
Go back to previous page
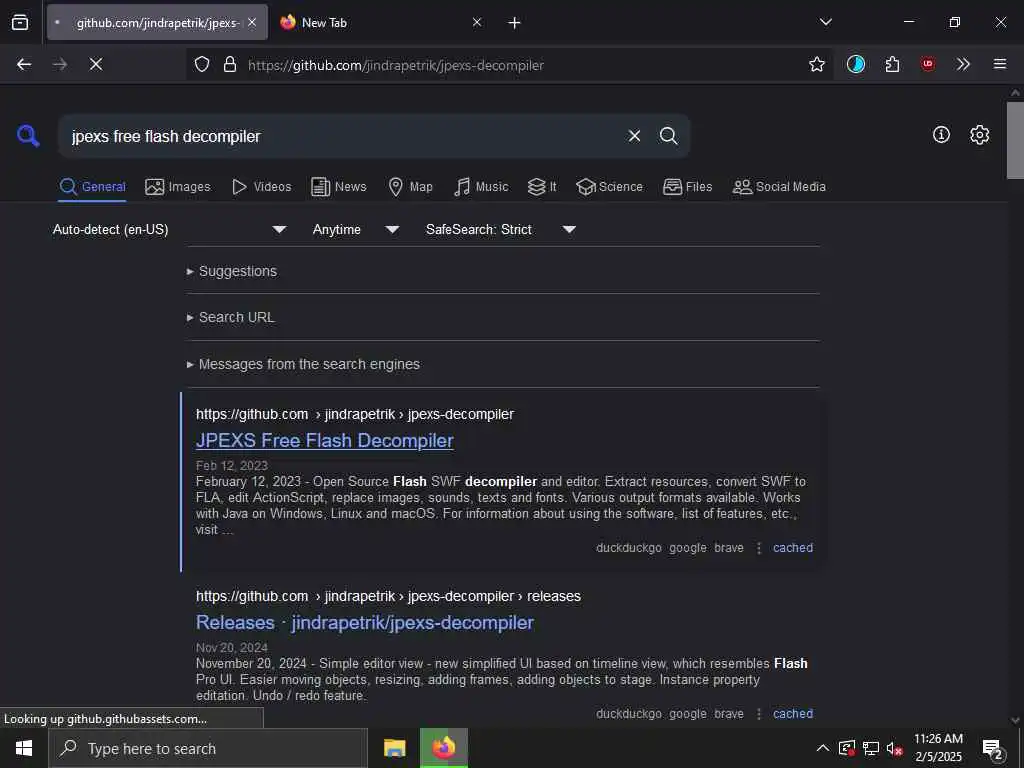24,64
